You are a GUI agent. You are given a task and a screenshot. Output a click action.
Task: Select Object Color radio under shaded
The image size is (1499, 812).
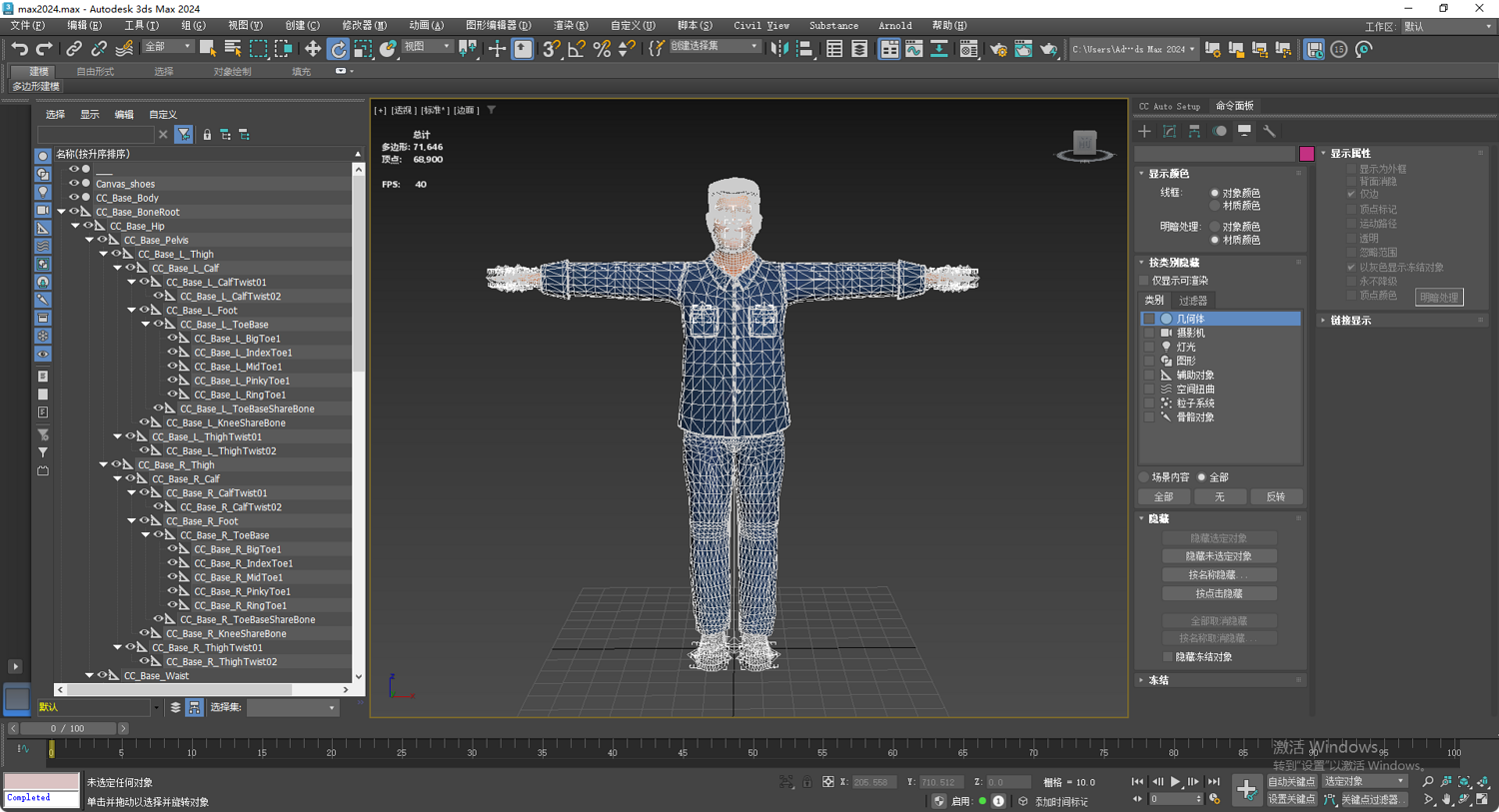(1215, 227)
